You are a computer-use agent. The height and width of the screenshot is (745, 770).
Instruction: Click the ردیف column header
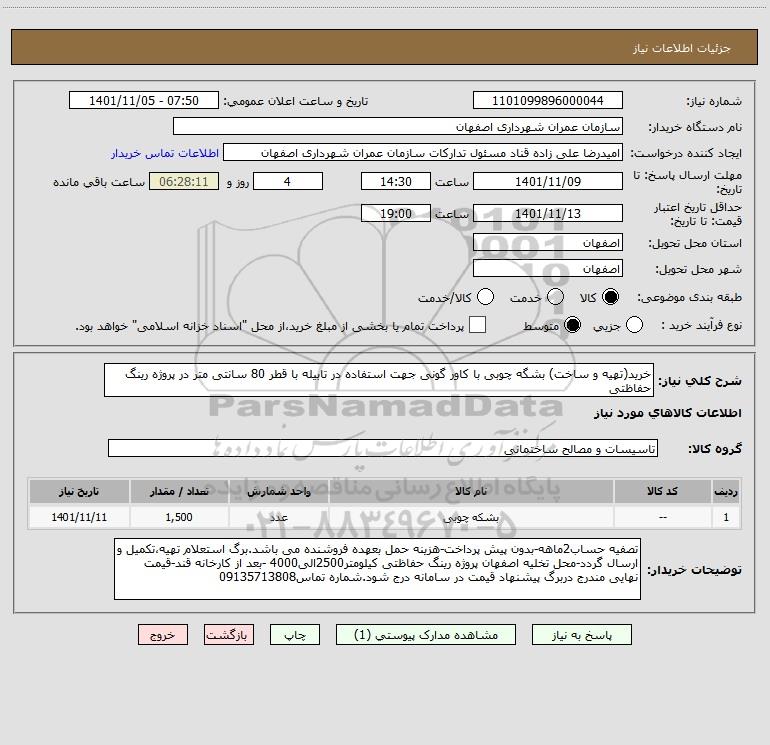(x=726, y=491)
